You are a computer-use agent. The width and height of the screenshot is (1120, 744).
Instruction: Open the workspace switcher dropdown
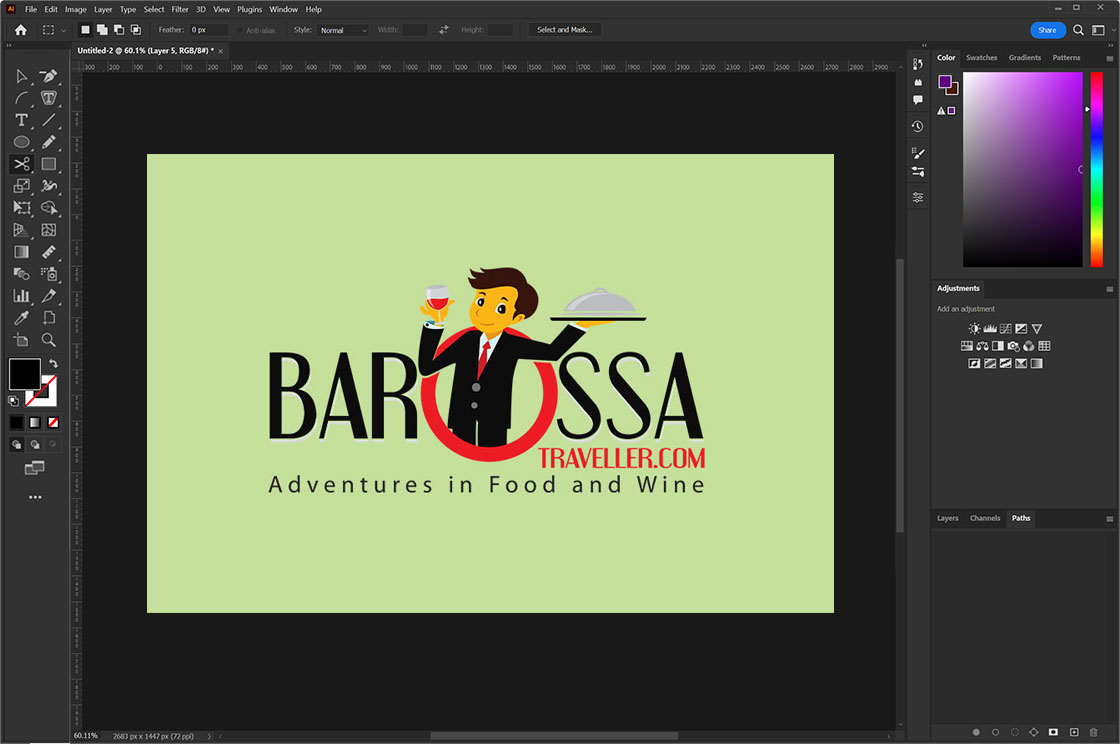1103,30
